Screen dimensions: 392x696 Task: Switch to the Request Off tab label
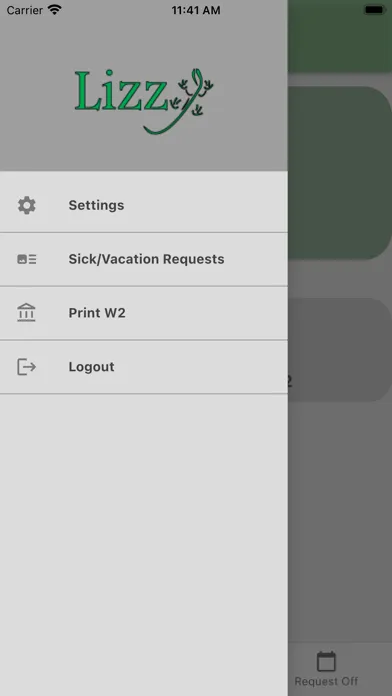[x=326, y=681]
